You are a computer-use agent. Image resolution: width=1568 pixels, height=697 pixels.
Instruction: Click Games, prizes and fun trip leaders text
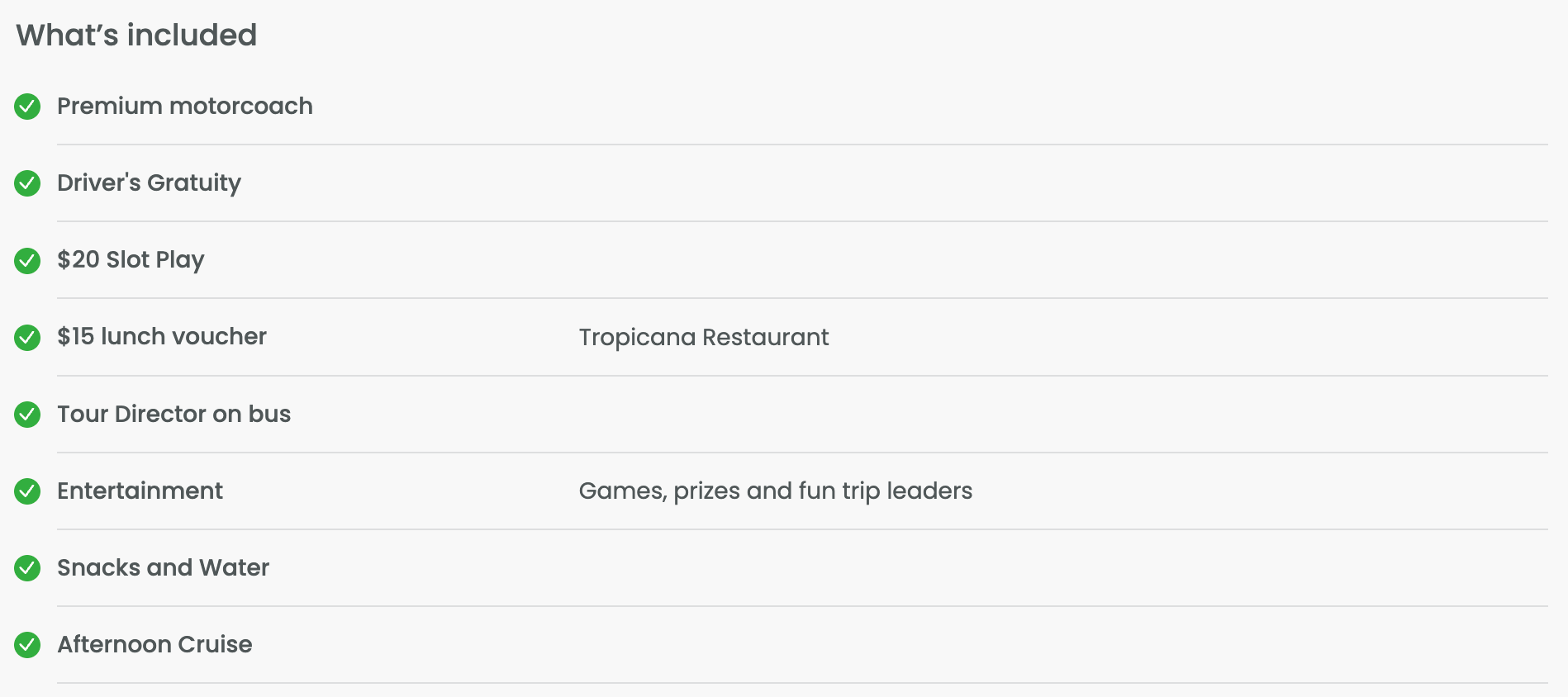[x=776, y=491]
